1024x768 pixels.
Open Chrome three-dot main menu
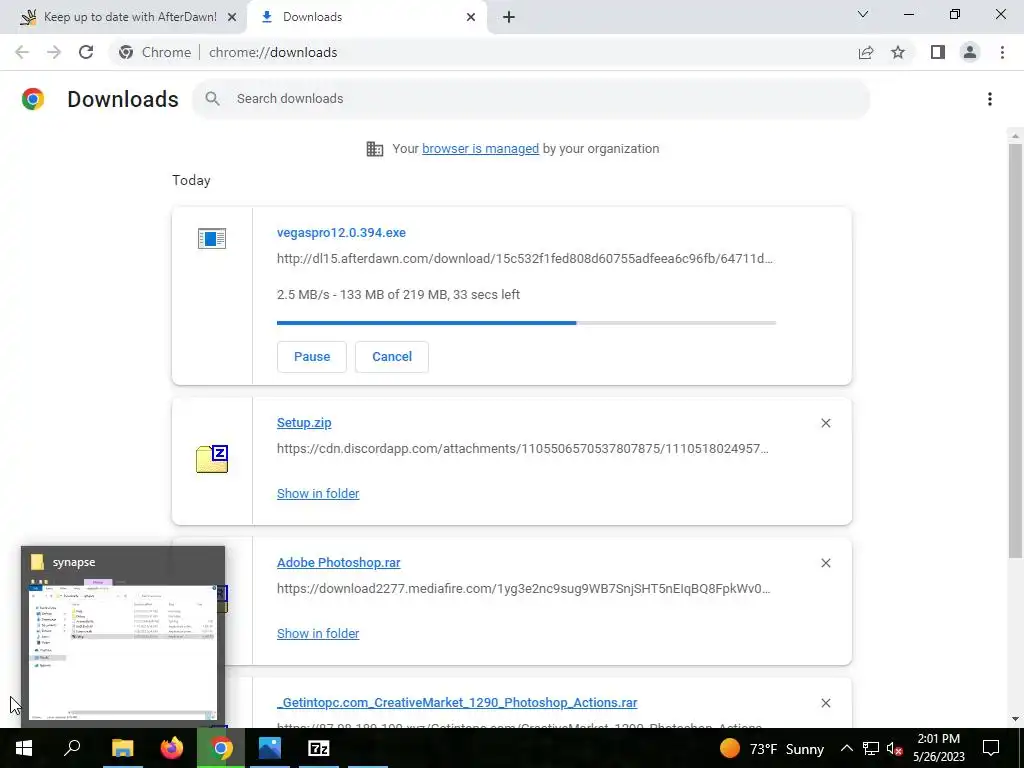tap(1002, 52)
